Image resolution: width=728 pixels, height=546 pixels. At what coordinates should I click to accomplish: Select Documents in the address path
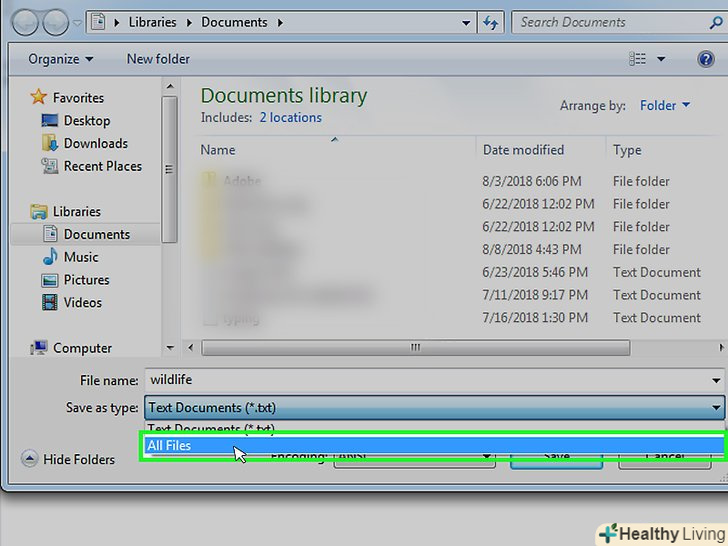pos(234,22)
